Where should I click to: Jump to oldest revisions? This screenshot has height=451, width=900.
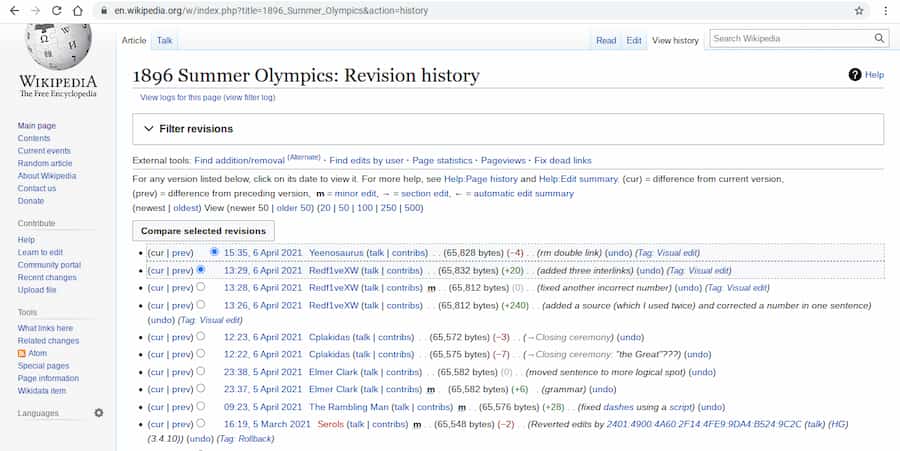tap(186, 208)
